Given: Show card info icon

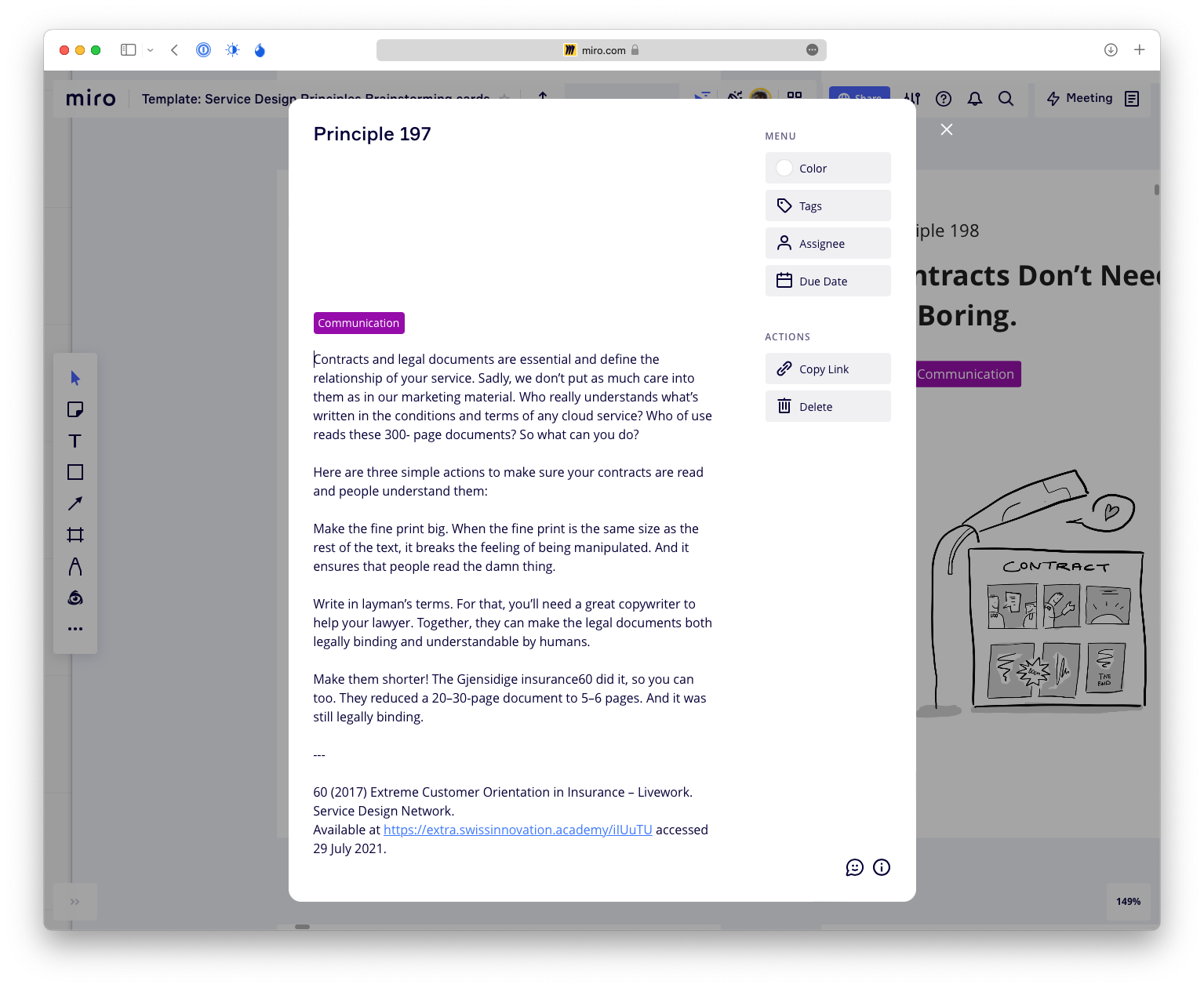Looking at the screenshot, I should (882, 867).
